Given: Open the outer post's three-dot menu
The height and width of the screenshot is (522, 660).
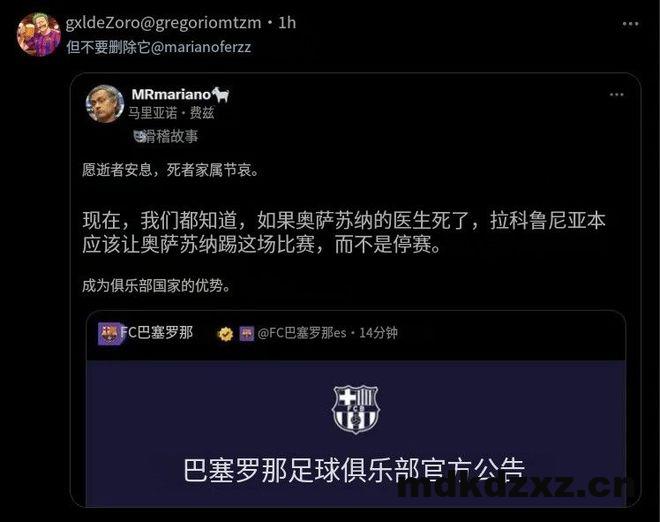Looking at the screenshot, I should 630,24.
